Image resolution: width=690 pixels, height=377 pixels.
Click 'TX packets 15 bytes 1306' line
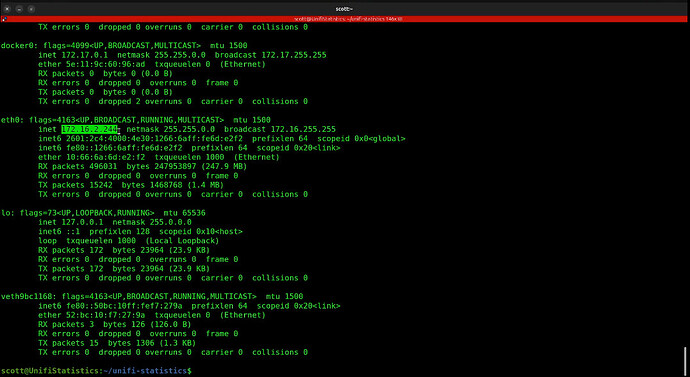[117, 343]
